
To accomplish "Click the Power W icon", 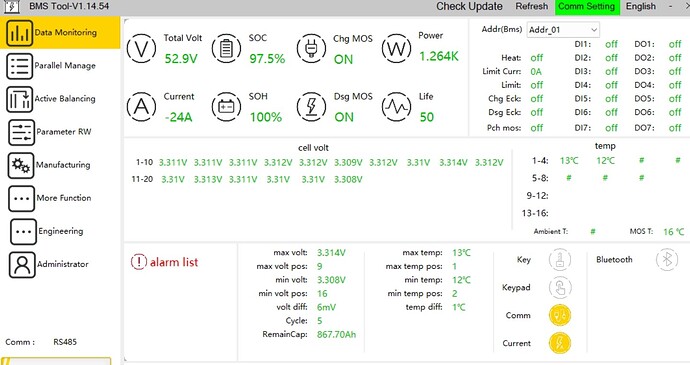I will pos(396,48).
